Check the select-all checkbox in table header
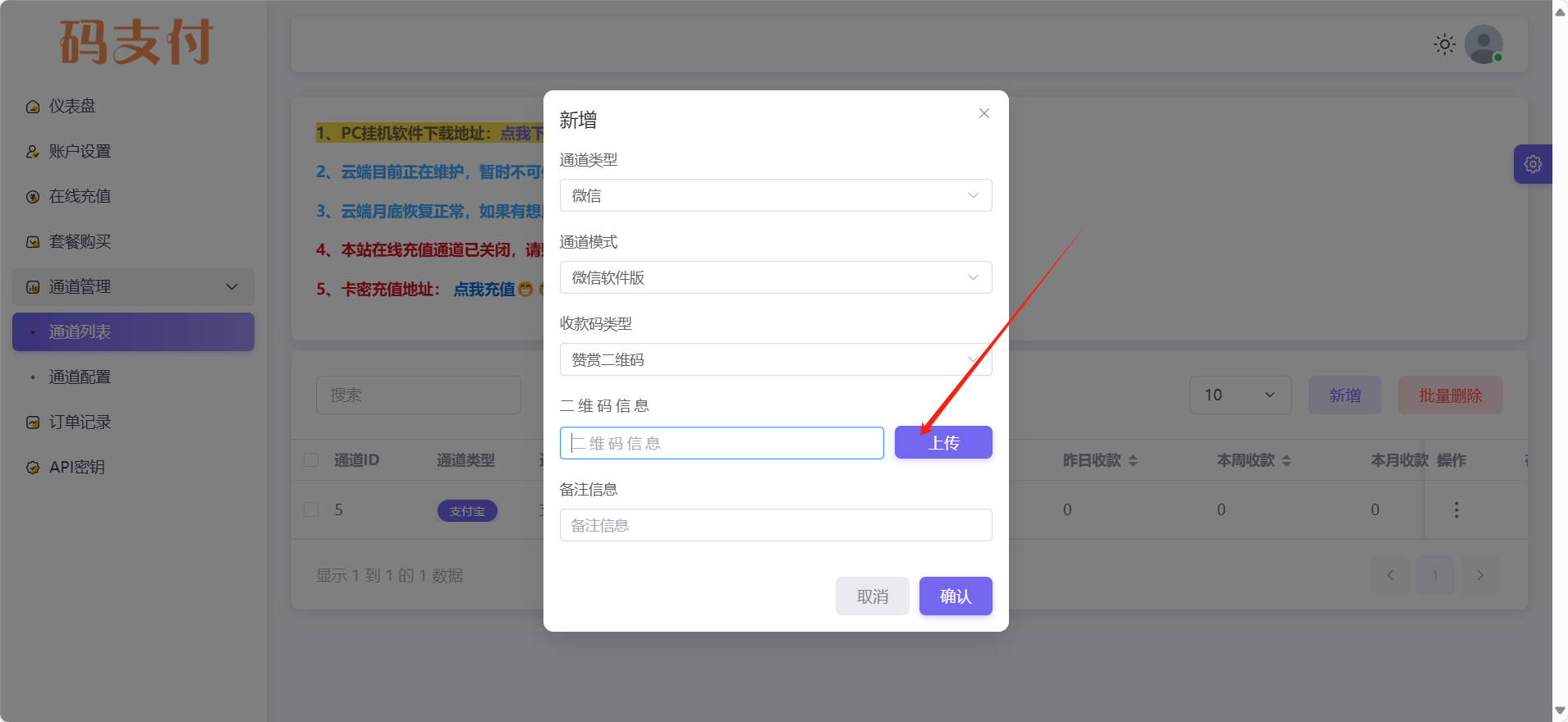 311,459
